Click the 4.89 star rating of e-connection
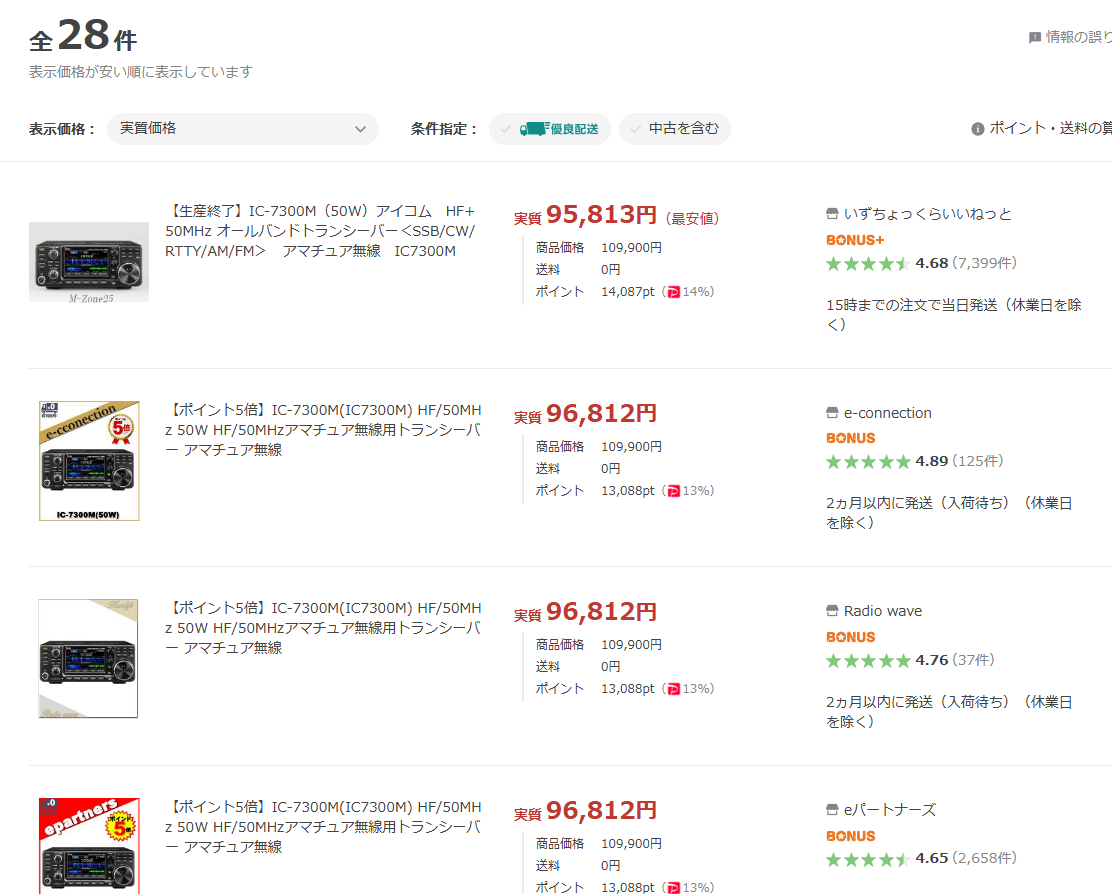 coord(867,462)
